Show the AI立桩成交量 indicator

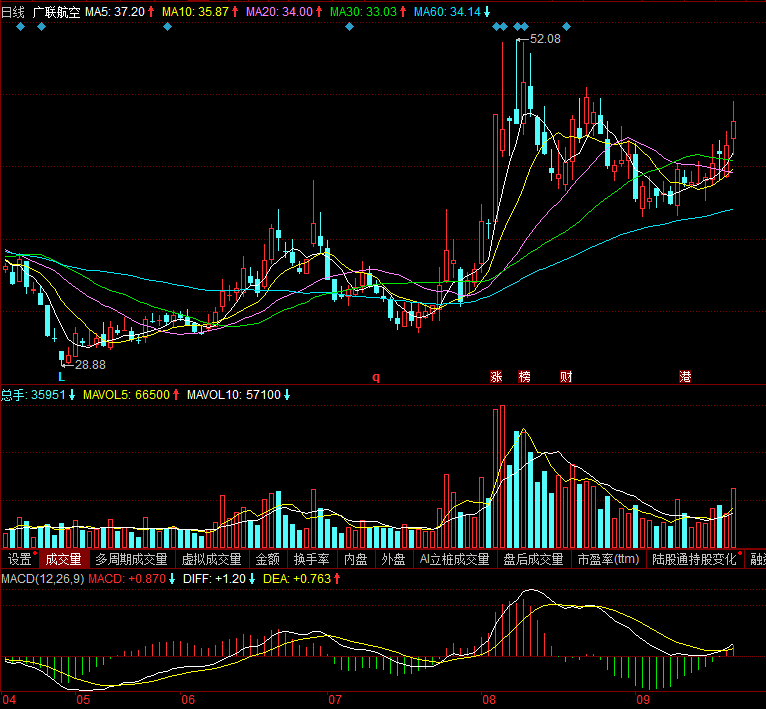point(455,559)
